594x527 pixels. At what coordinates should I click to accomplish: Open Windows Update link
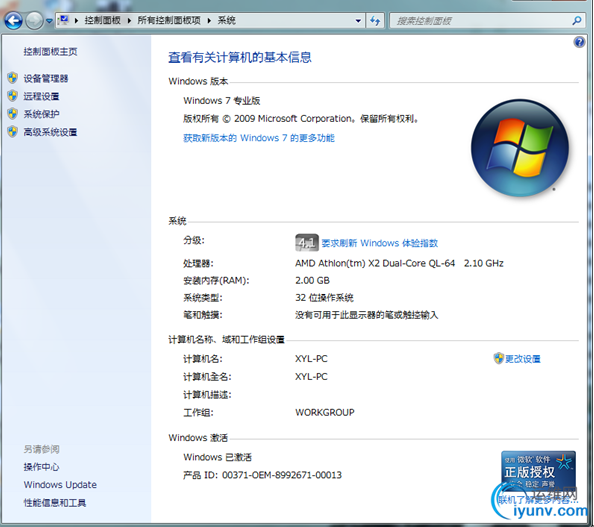(x=60, y=485)
